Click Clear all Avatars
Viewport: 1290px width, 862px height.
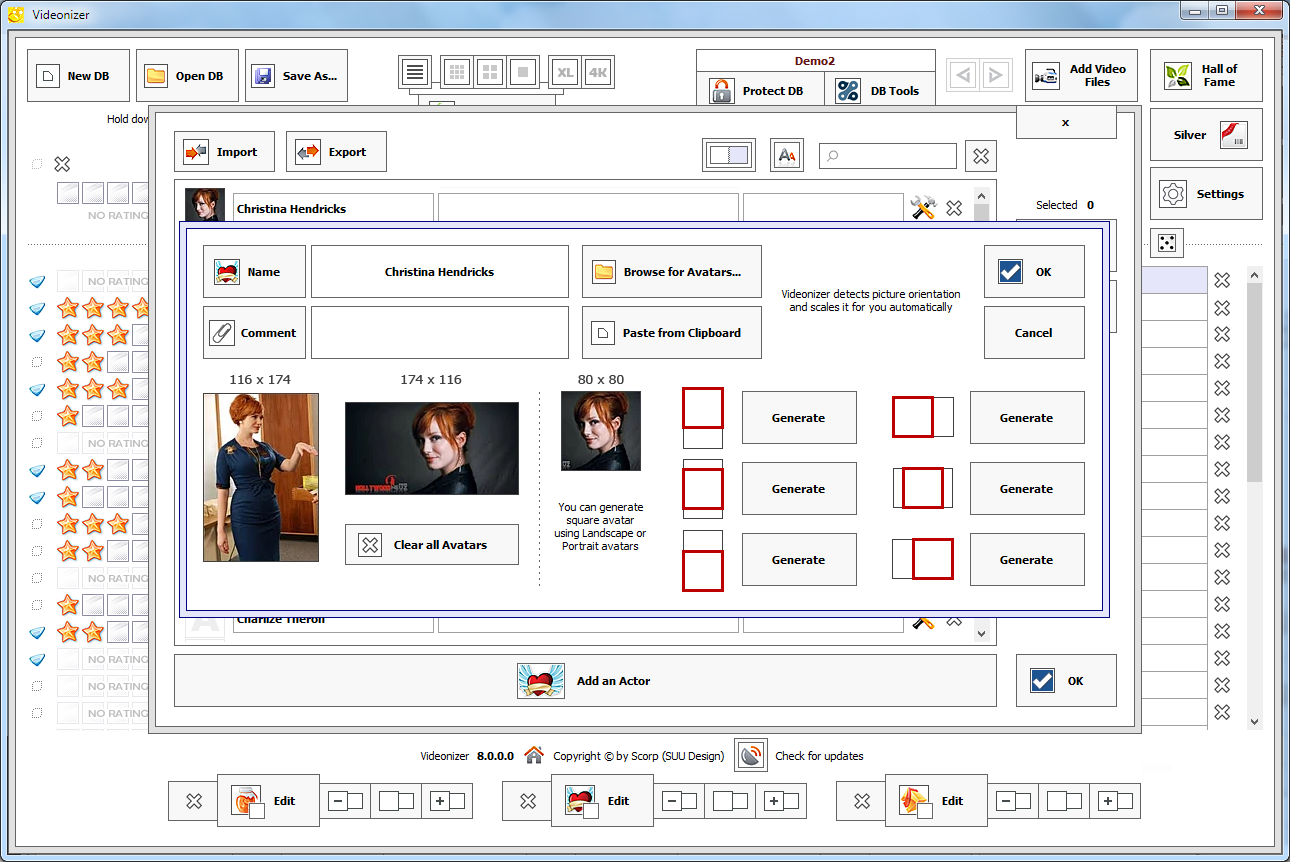point(432,545)
